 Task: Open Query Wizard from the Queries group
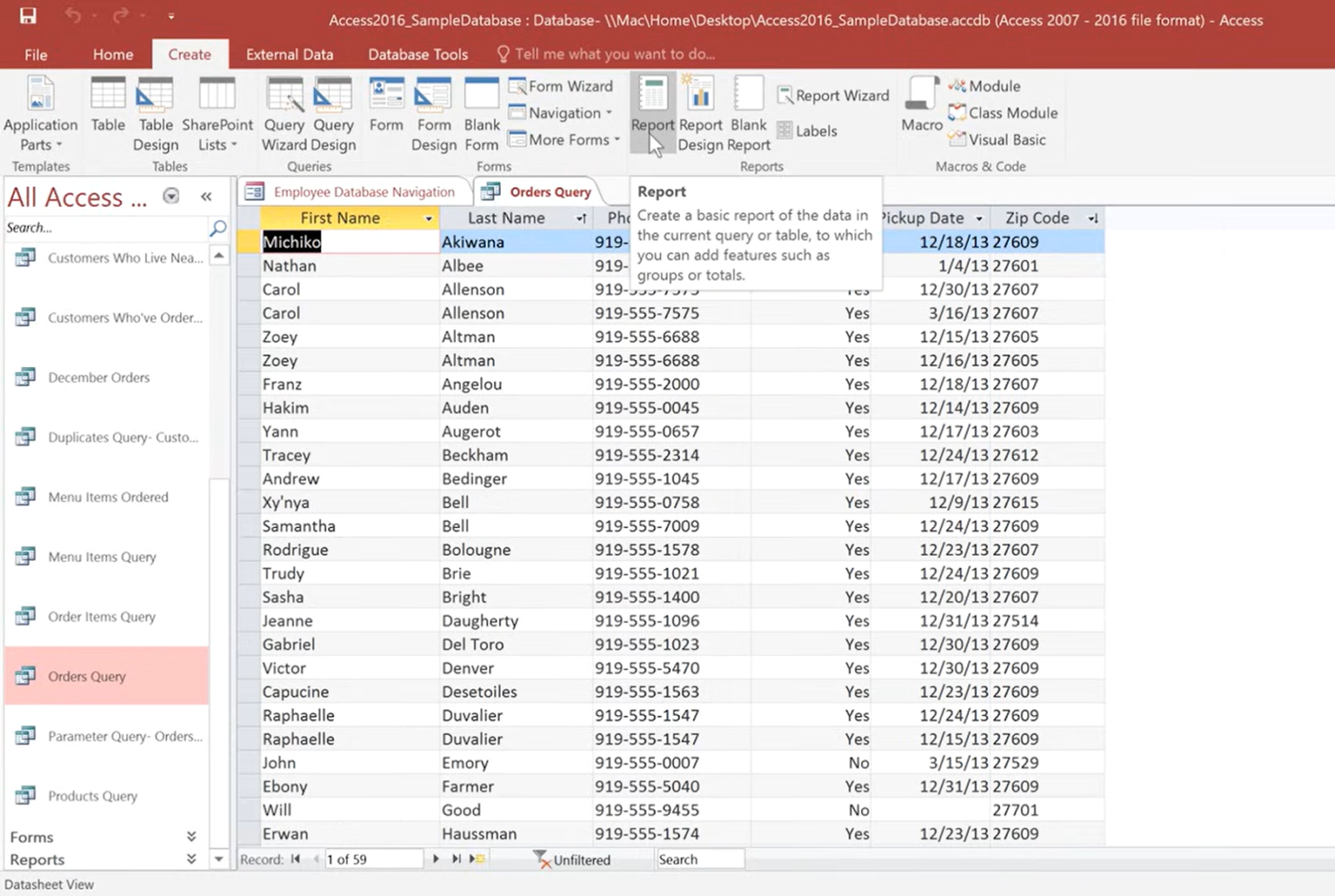click(x=284, y=113)
